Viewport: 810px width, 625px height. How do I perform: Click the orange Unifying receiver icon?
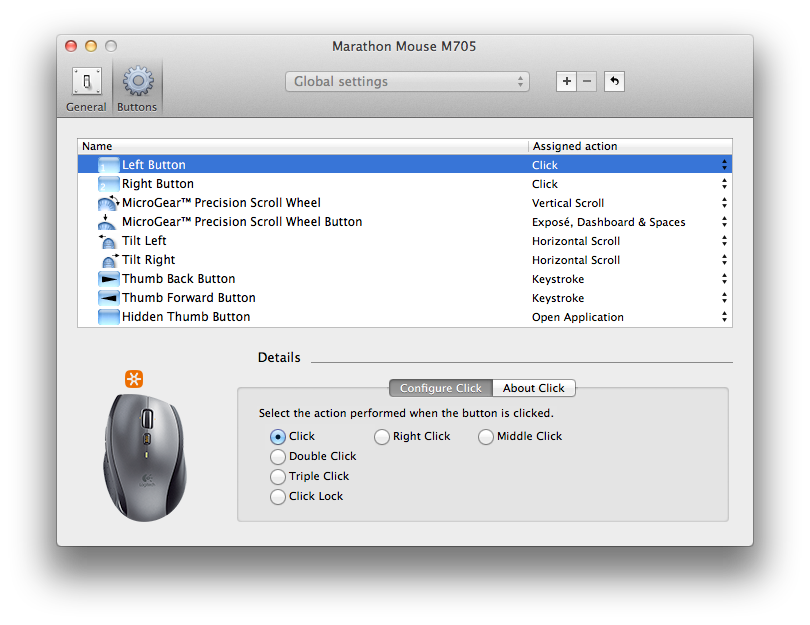134,379
